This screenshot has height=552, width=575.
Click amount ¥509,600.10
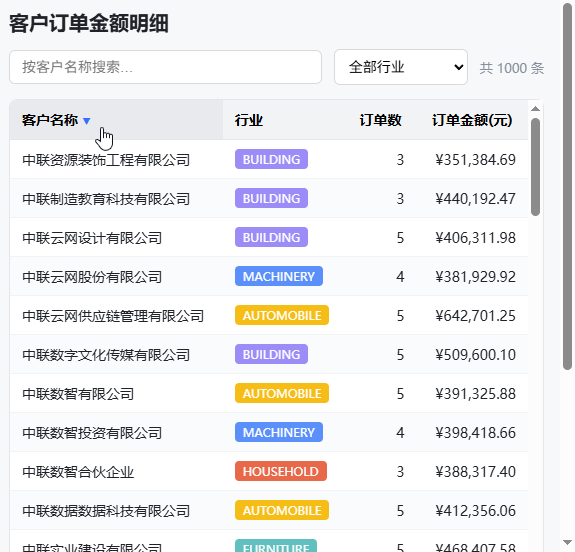[x=475, y=355]
